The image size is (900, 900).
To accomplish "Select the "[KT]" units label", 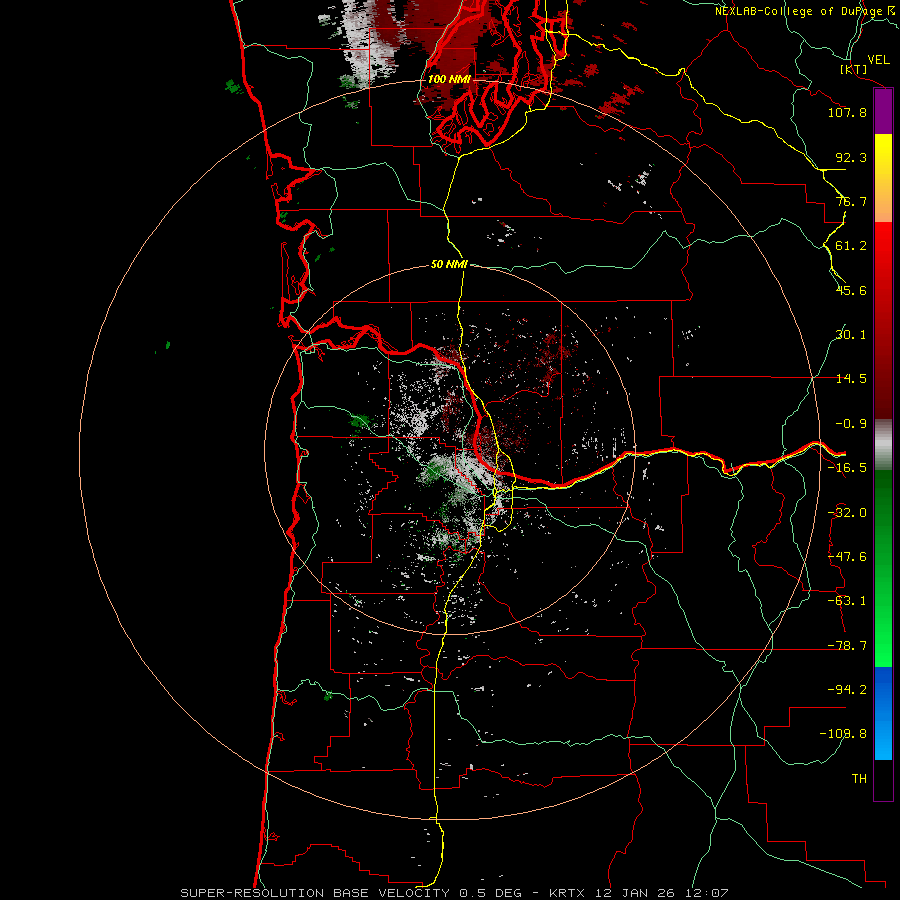I will tap(854, 69).
